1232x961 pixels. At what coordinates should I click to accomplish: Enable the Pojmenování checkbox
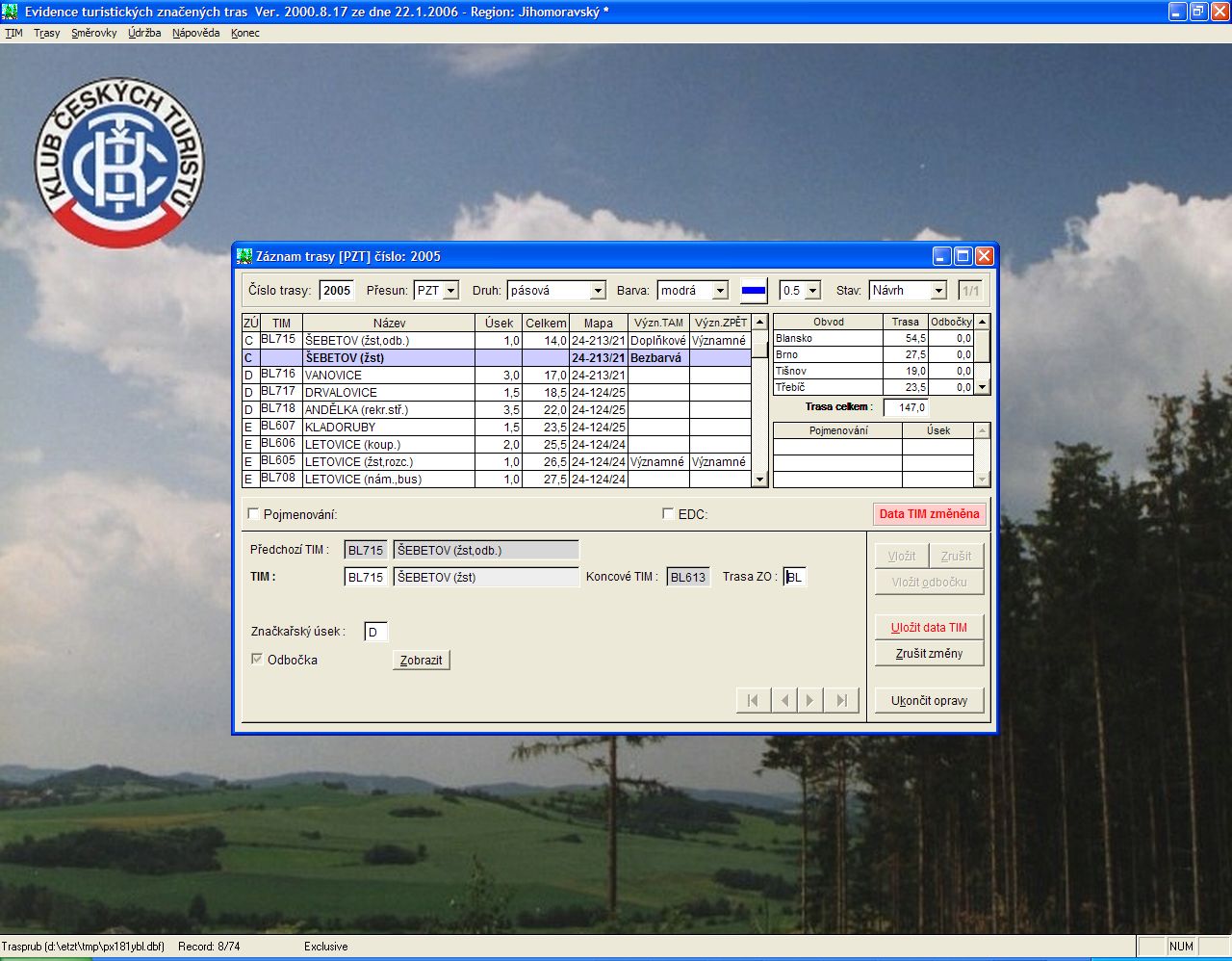pos(254,514)
